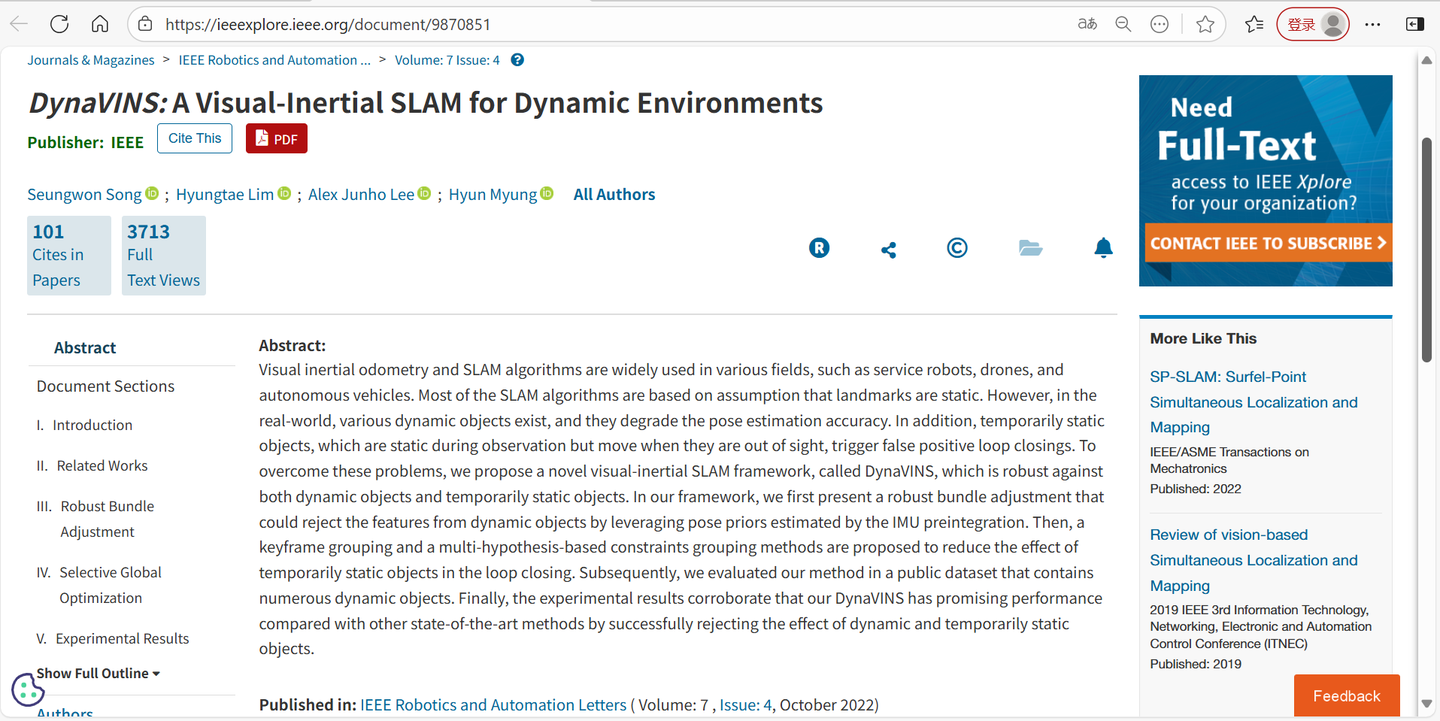Click the vertical page scrollbar thumb

pyautogui.click(x=1428, y=248)
